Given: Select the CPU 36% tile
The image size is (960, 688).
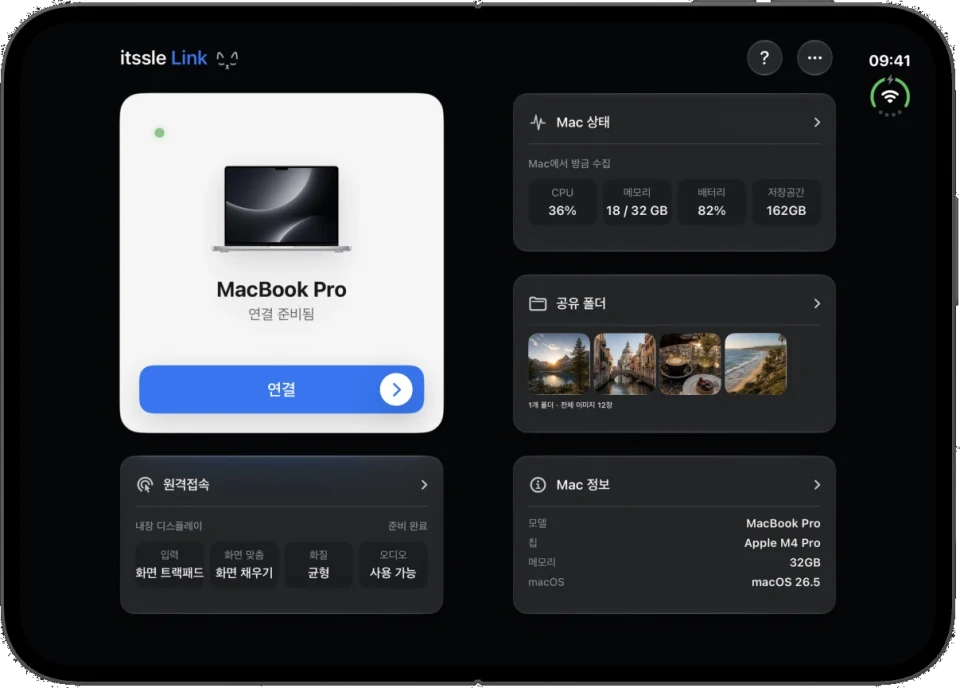Looking at the screenshot, I should [x=562, y=202].
